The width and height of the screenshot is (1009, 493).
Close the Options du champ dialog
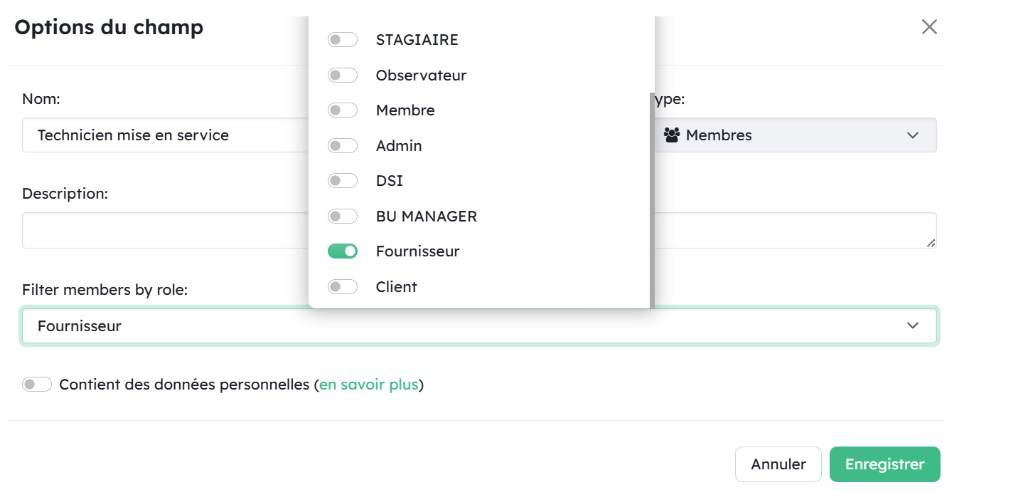click(x=929, y=27)
